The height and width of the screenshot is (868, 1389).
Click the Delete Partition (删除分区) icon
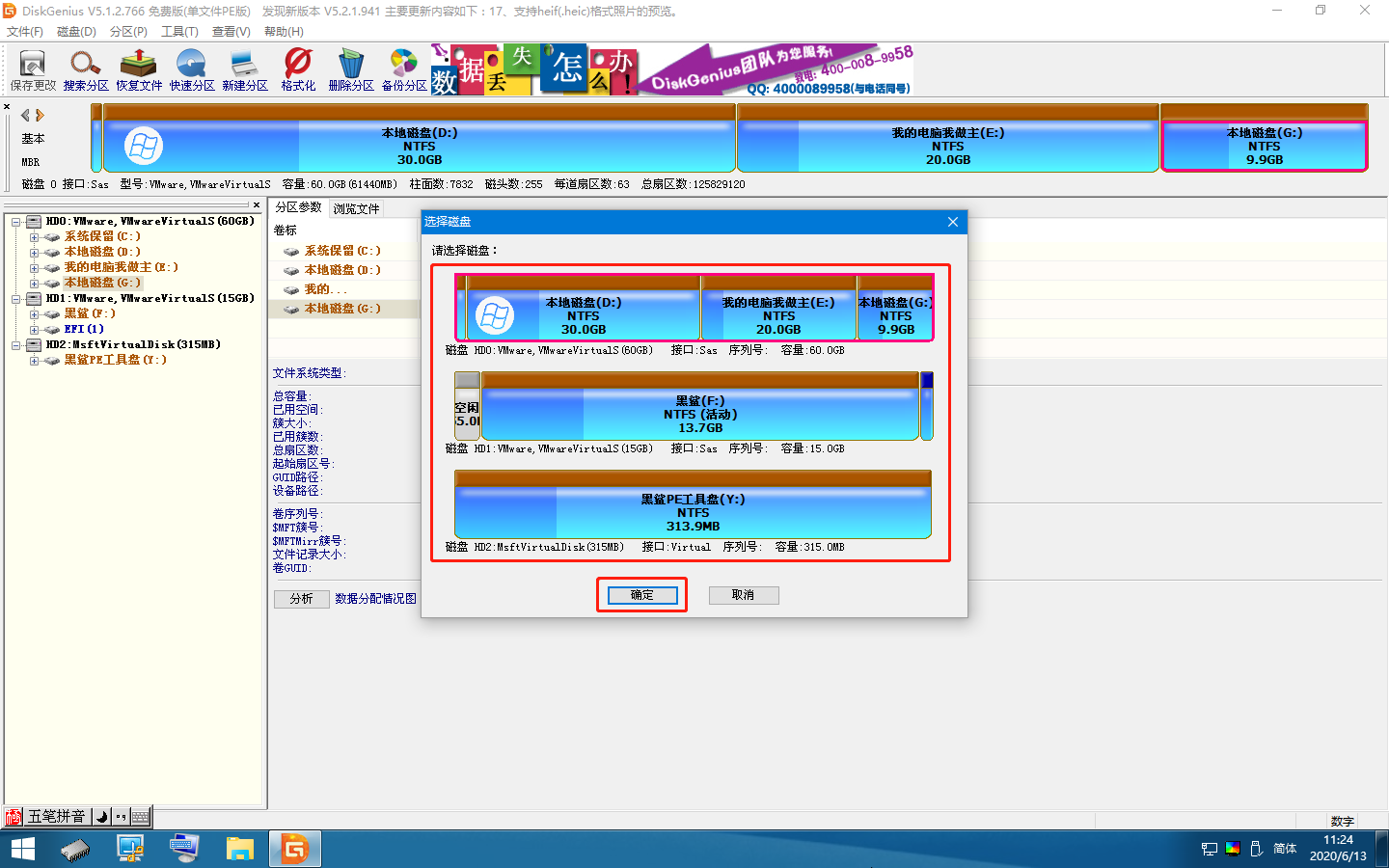point(351,70)
